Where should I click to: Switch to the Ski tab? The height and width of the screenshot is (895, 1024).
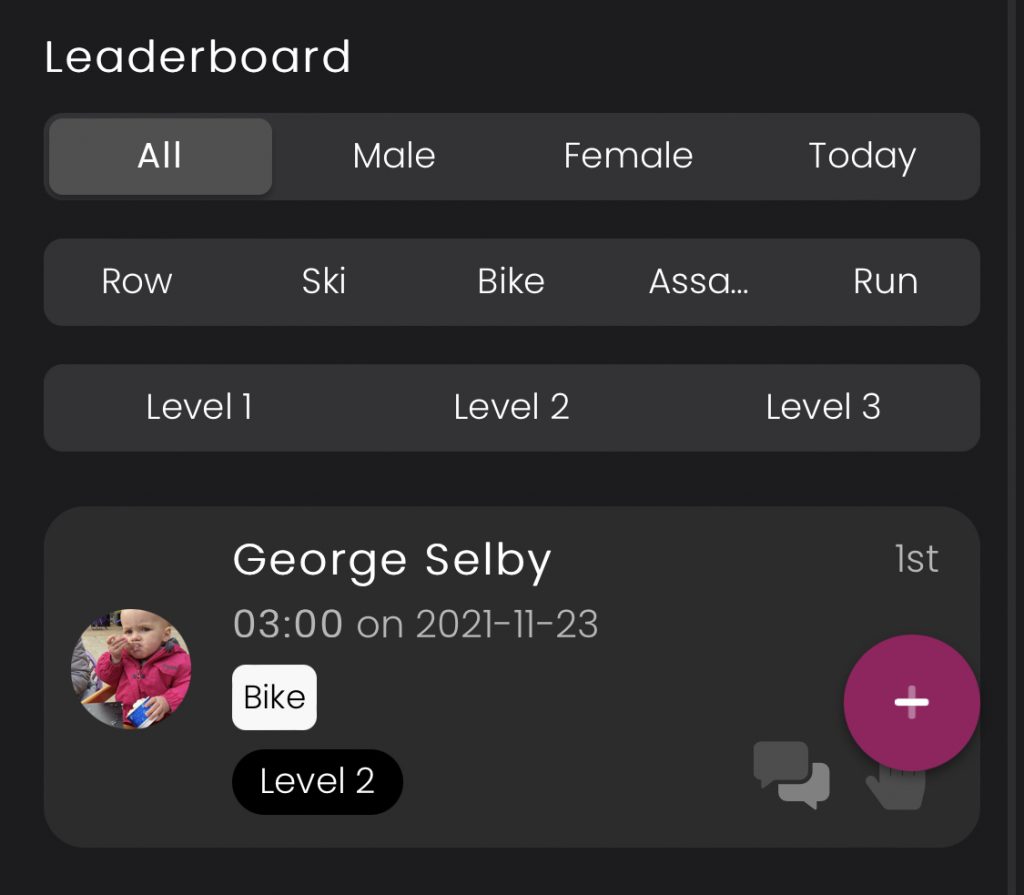pyautogui.click(x=324, y=282)
